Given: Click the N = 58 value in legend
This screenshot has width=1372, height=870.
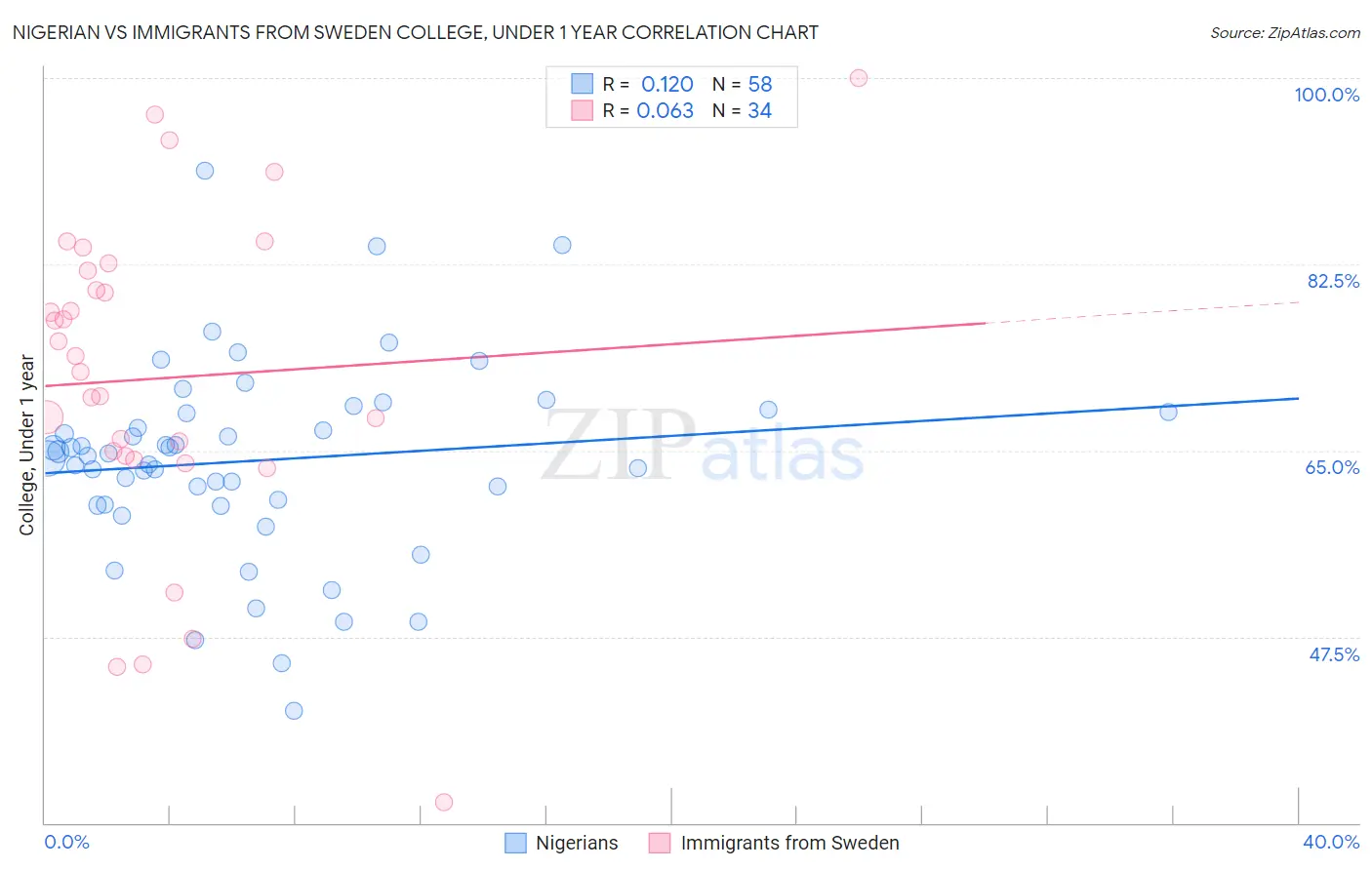Looking at the screenshot, I should pos(742,84).
